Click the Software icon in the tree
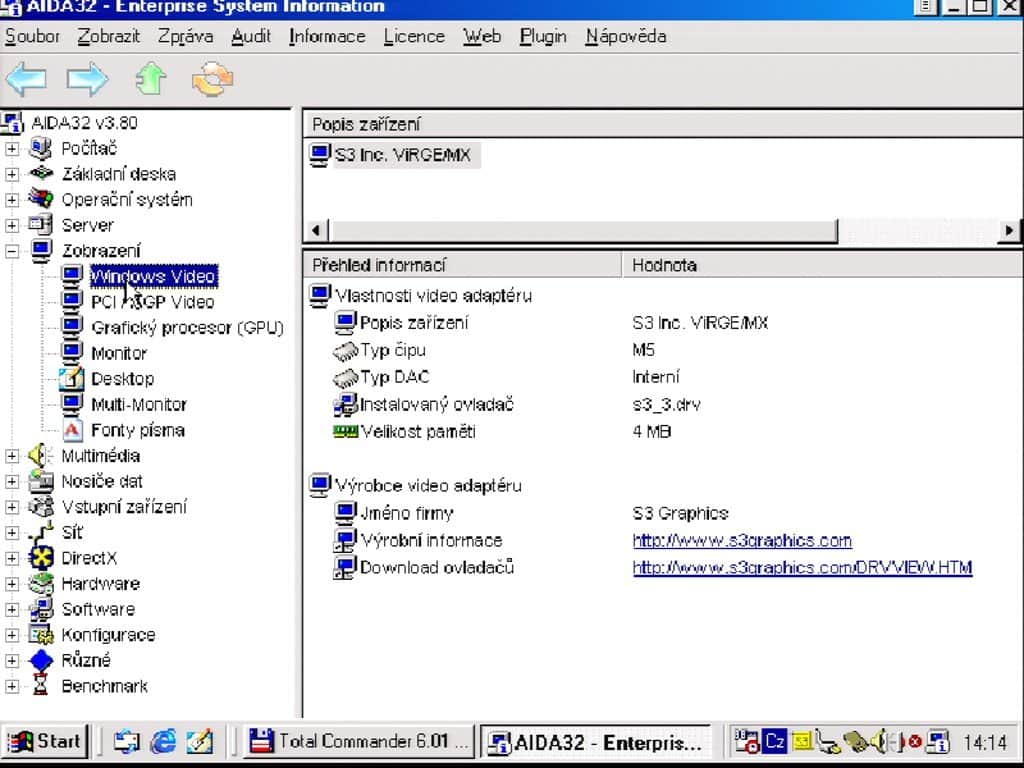Image resolution: width=1024 pixels, height=768 pixels. (41, 609)
